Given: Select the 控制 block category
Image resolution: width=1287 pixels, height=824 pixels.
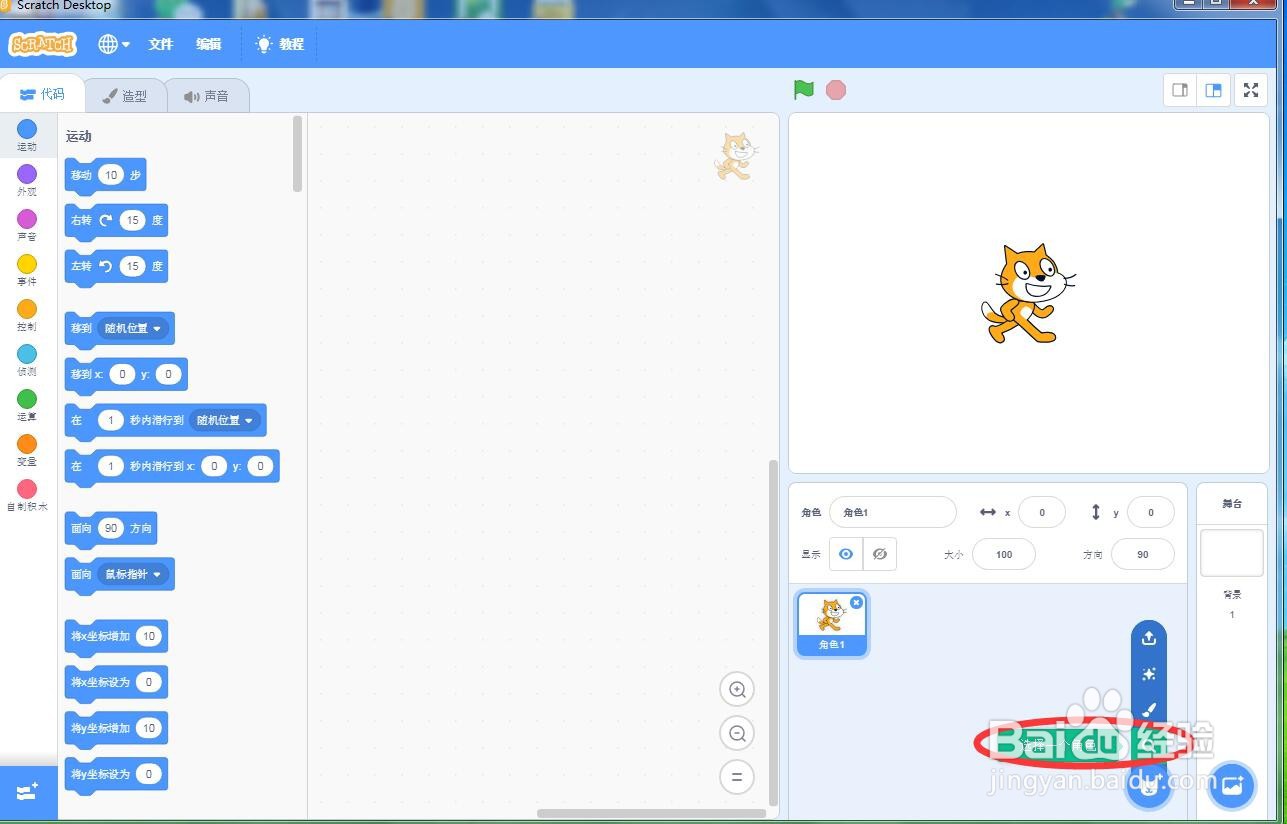Looking at the screenshot, I should tap(27, 315).
